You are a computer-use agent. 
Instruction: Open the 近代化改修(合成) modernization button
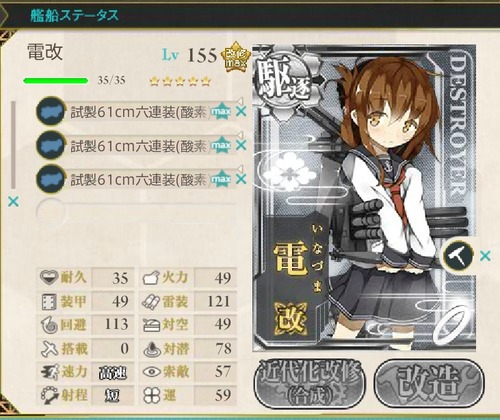point(310,383)
